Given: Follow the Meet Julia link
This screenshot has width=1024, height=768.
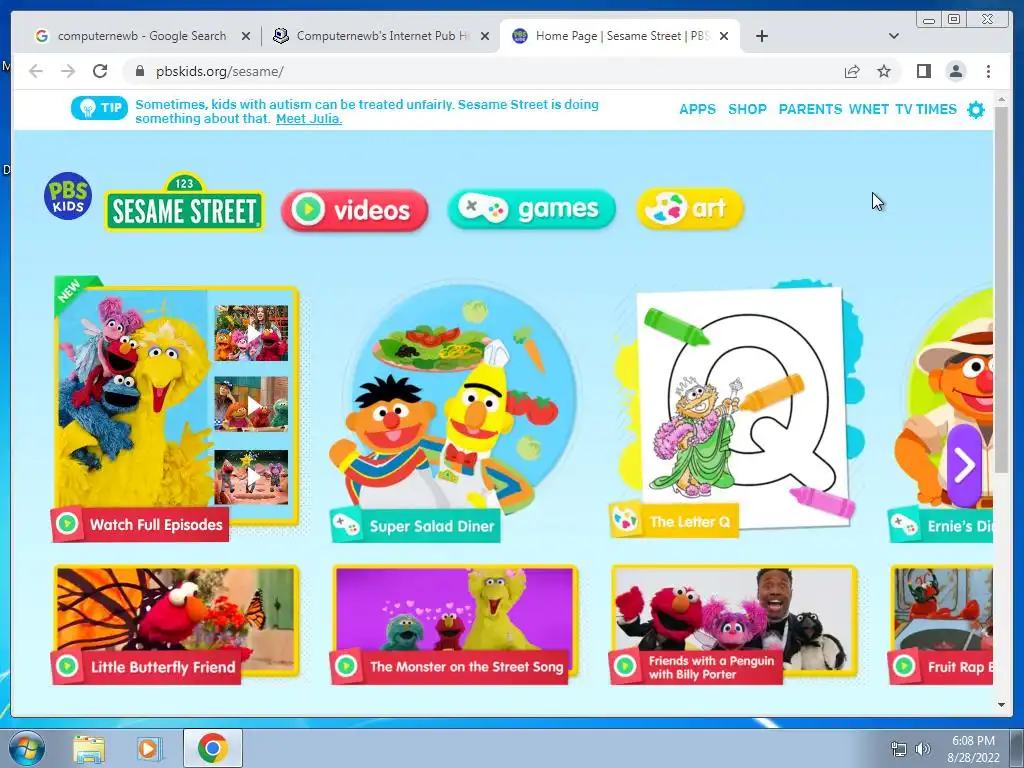Looking at the screenshot, I should (309, 119).
